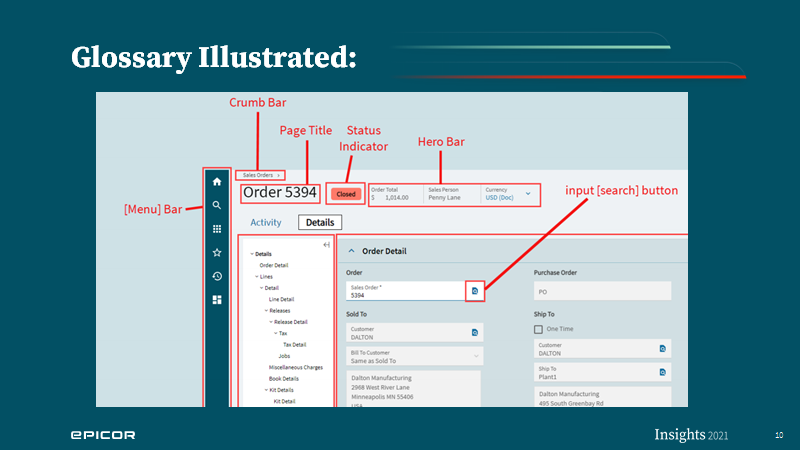Click the Ship To Plant1 field
This screenshot has width=800, height=450.
(x=603, y=372)
